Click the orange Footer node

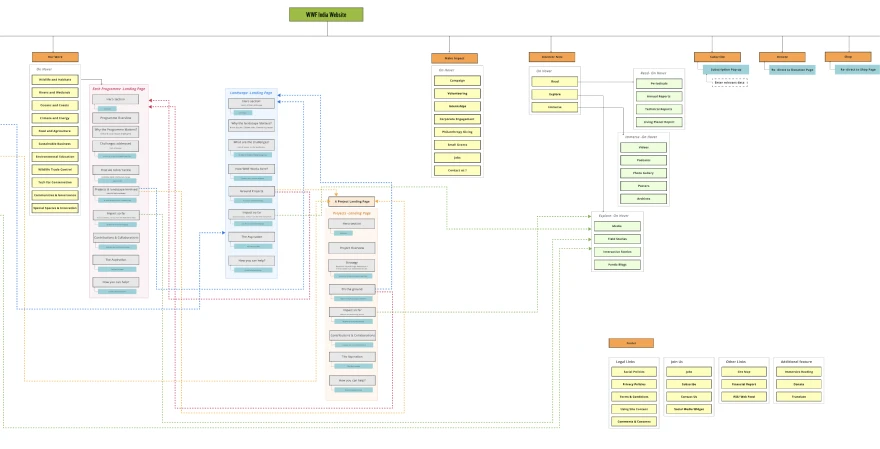tap(631, 343)
